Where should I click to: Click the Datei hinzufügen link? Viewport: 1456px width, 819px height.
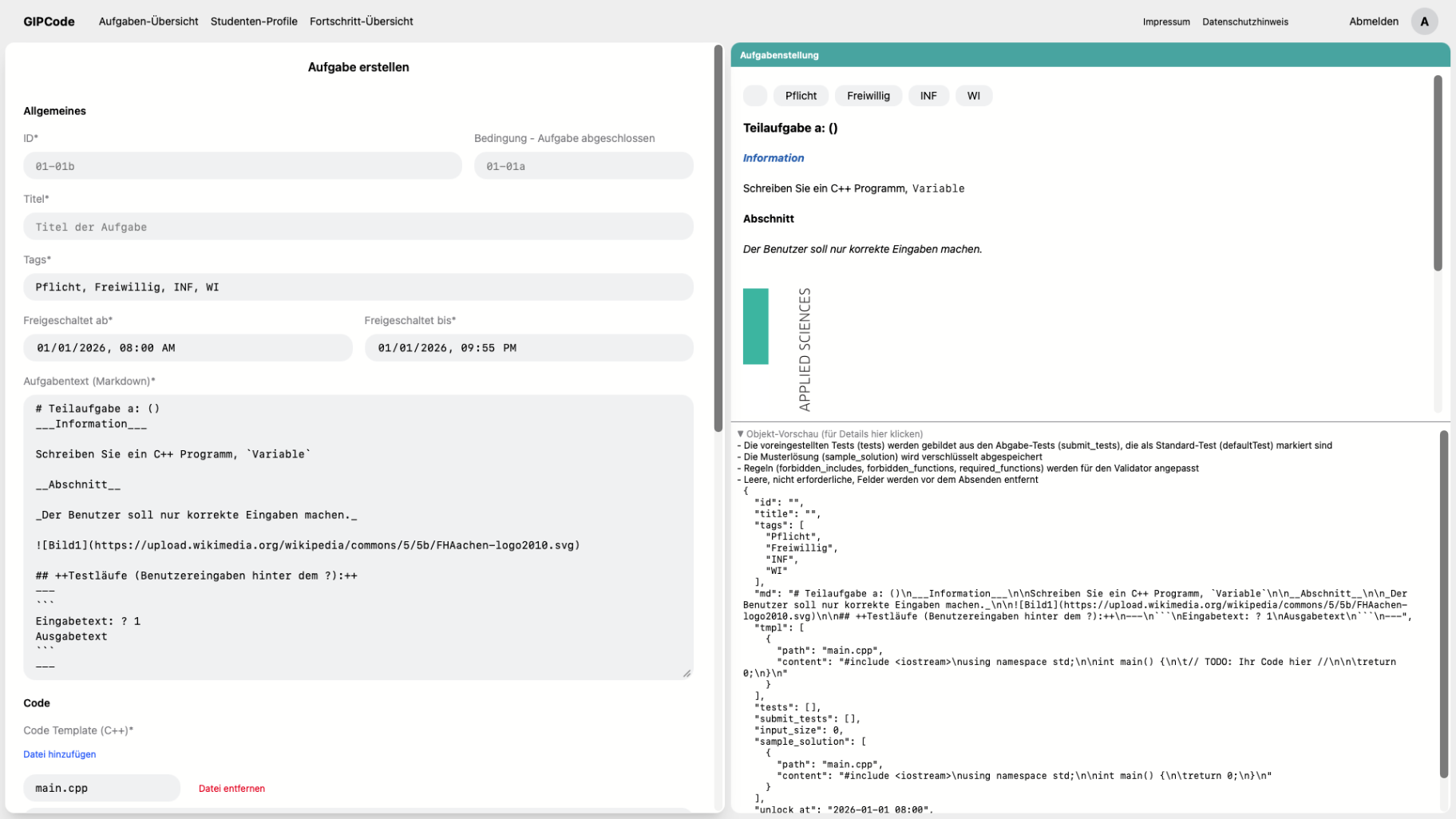60,754
